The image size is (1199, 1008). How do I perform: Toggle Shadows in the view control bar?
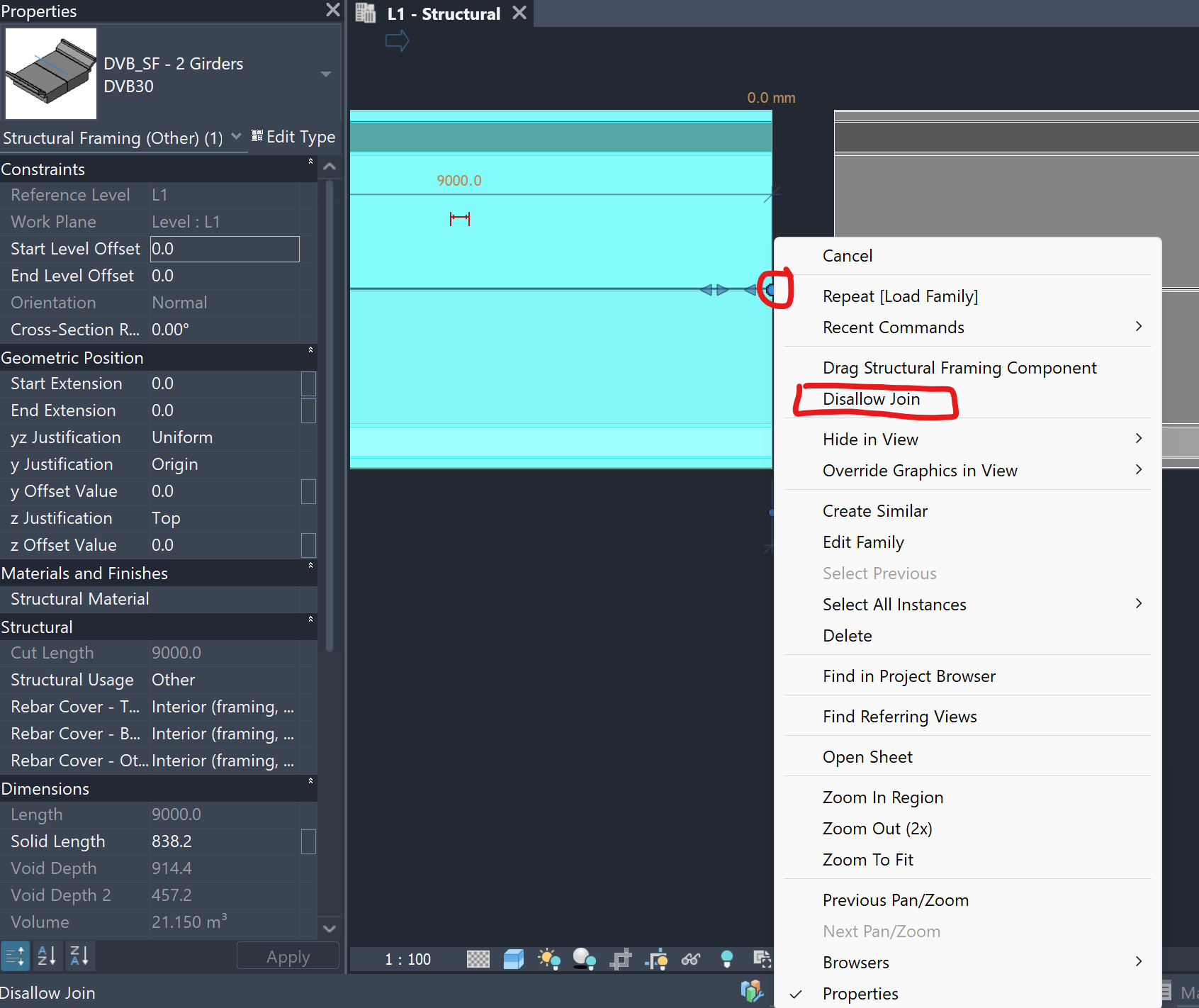[x=583, y=958]
